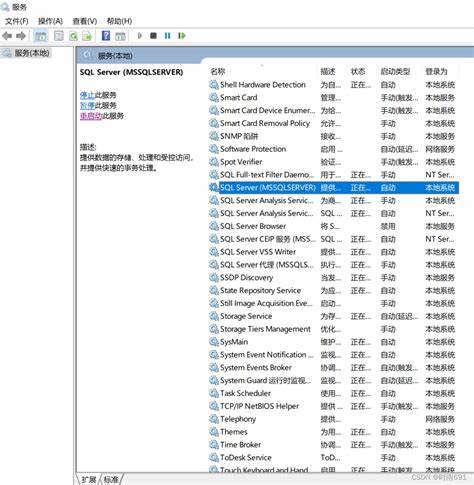474x485 pixels.
Task: Switch to the 标准 tab at the bottom
Action: coord(111,479)
